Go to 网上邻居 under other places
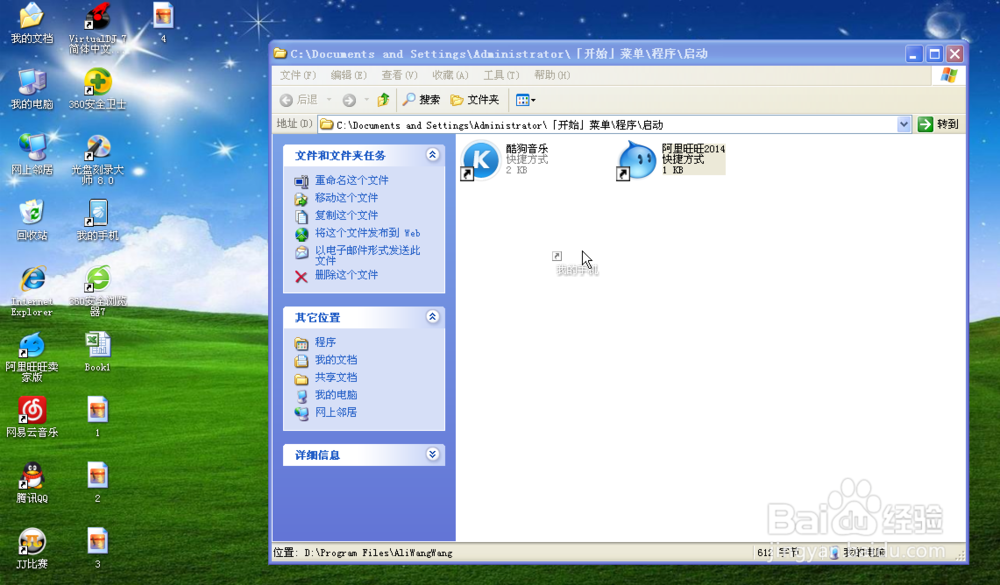 pyautogui.click(x=336, y=413)
